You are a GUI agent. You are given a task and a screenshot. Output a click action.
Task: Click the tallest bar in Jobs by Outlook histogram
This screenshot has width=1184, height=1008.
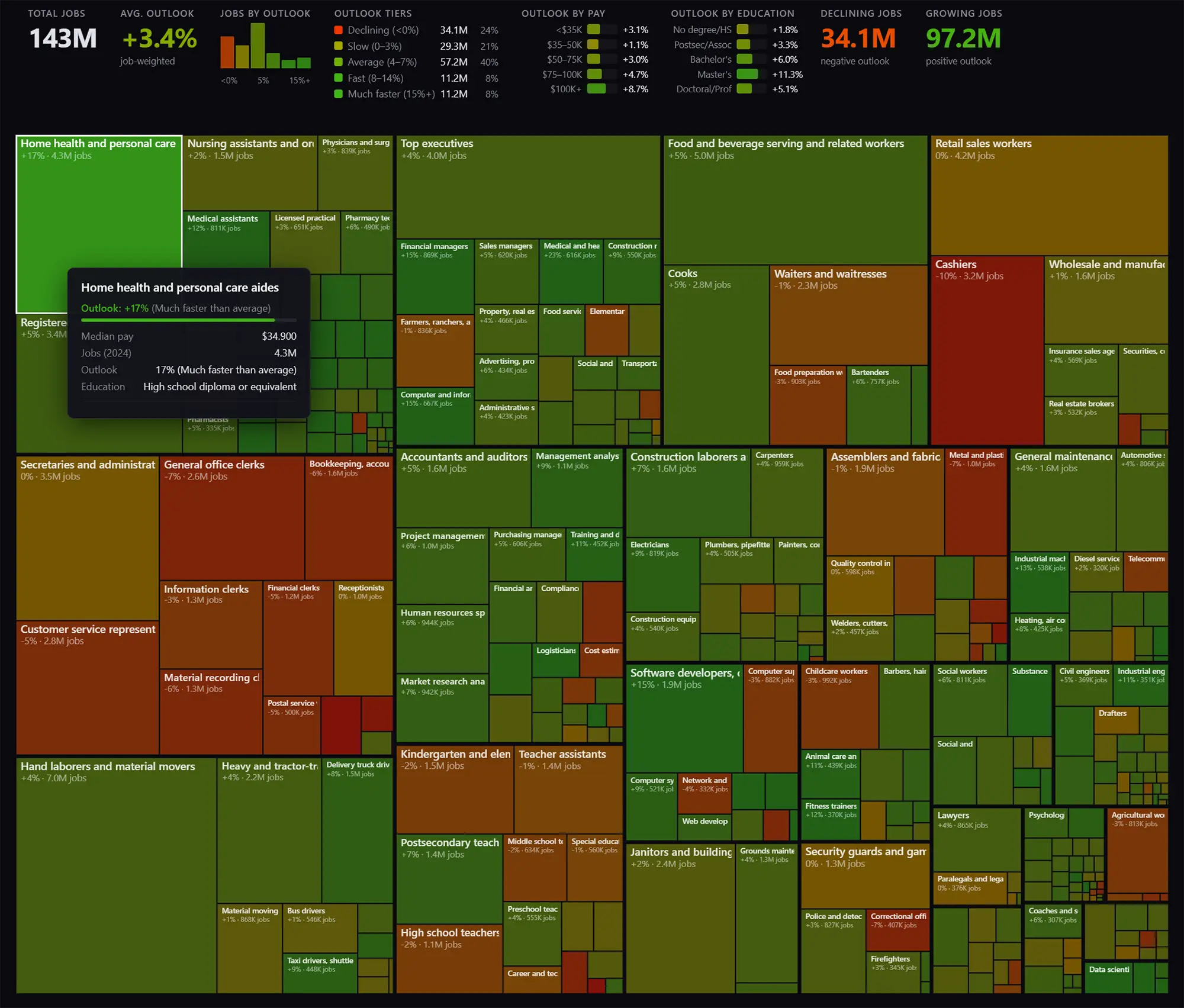point(258,46)
